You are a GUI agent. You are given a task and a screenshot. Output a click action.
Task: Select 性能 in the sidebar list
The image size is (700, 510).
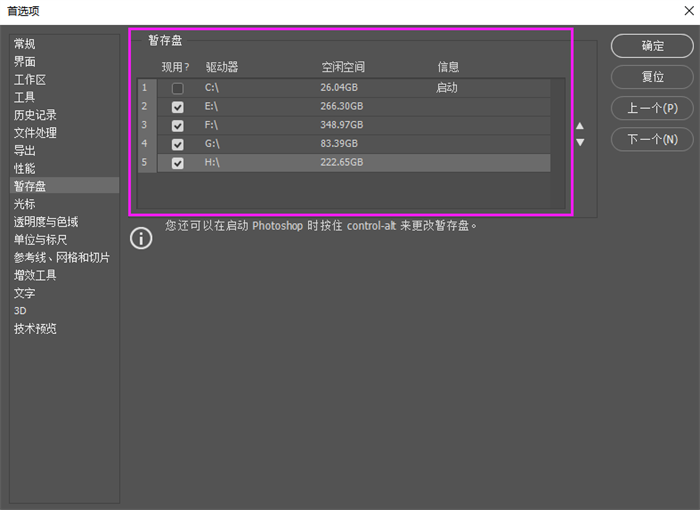click(25, 168)
